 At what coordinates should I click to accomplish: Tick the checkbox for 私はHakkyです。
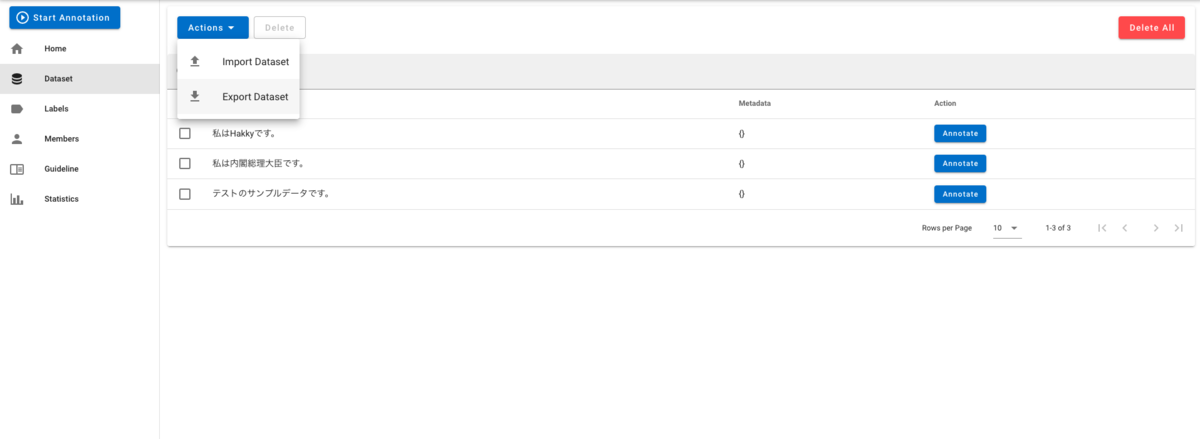(x=185, y=133)
